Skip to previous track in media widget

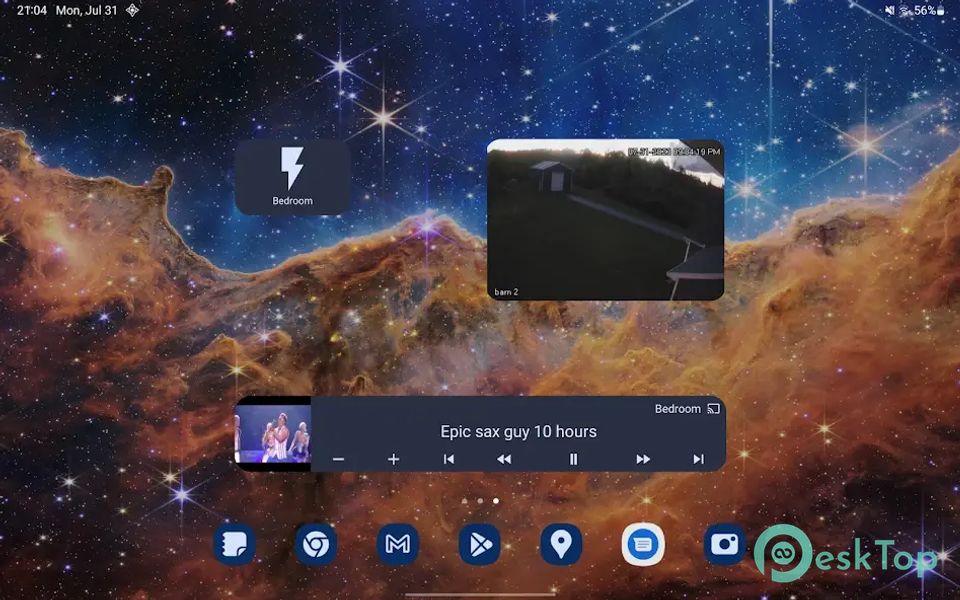click(x=449, y=459)
